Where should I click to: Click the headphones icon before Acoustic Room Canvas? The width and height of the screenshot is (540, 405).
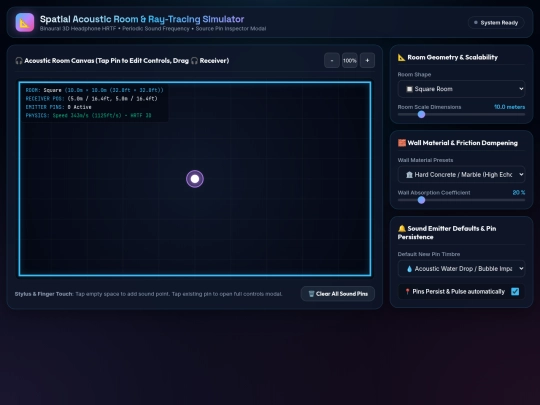tap(19, 61)
